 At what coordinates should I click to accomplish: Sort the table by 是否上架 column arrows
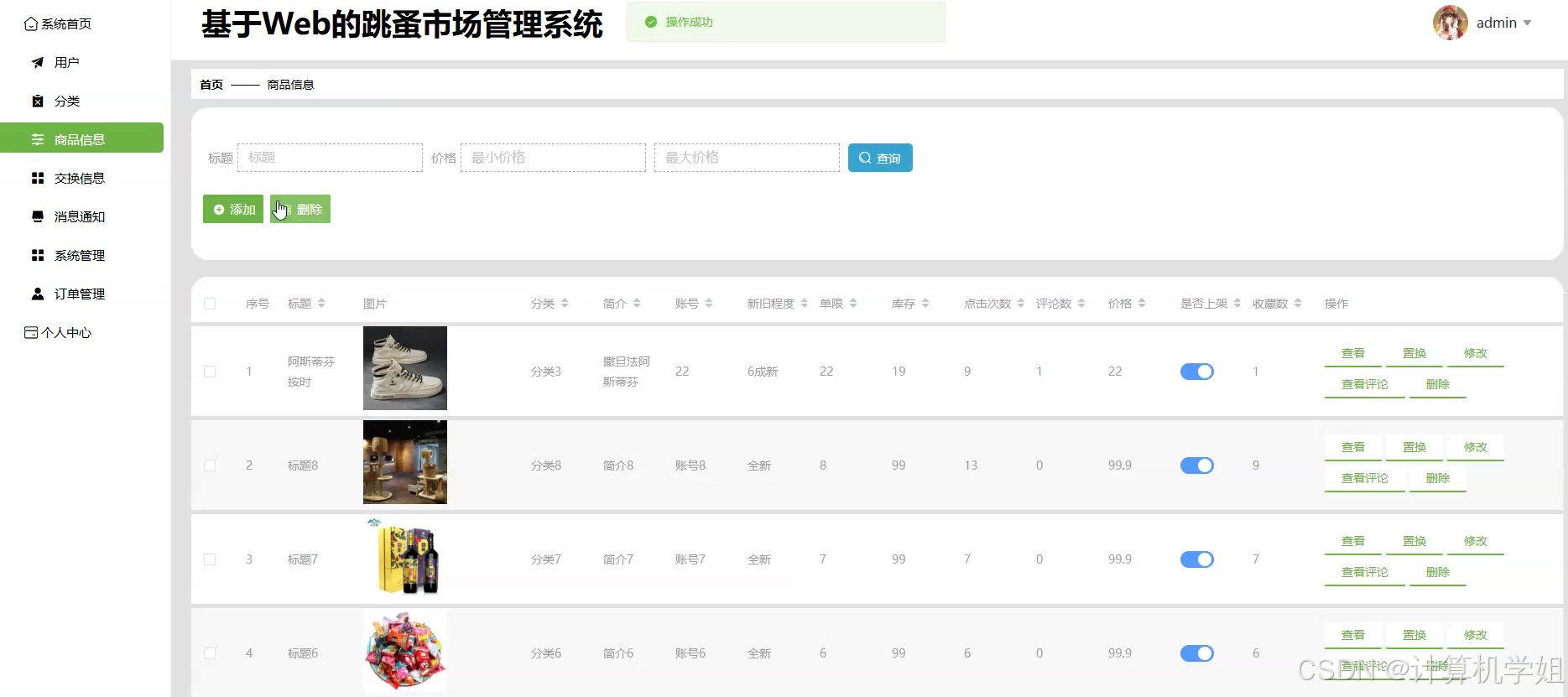(1237, 304)
